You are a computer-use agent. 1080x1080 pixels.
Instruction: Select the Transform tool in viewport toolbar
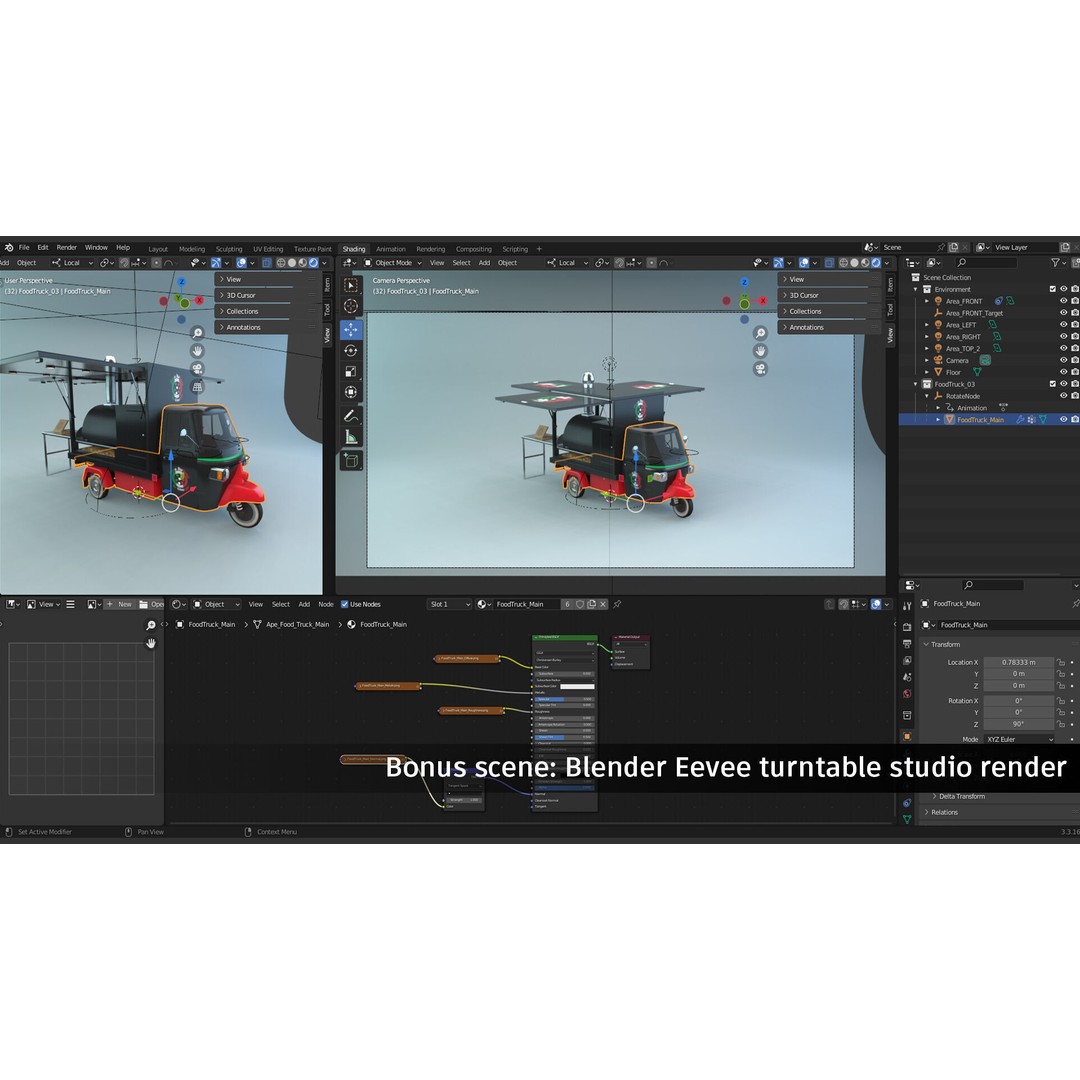(351, 392)
